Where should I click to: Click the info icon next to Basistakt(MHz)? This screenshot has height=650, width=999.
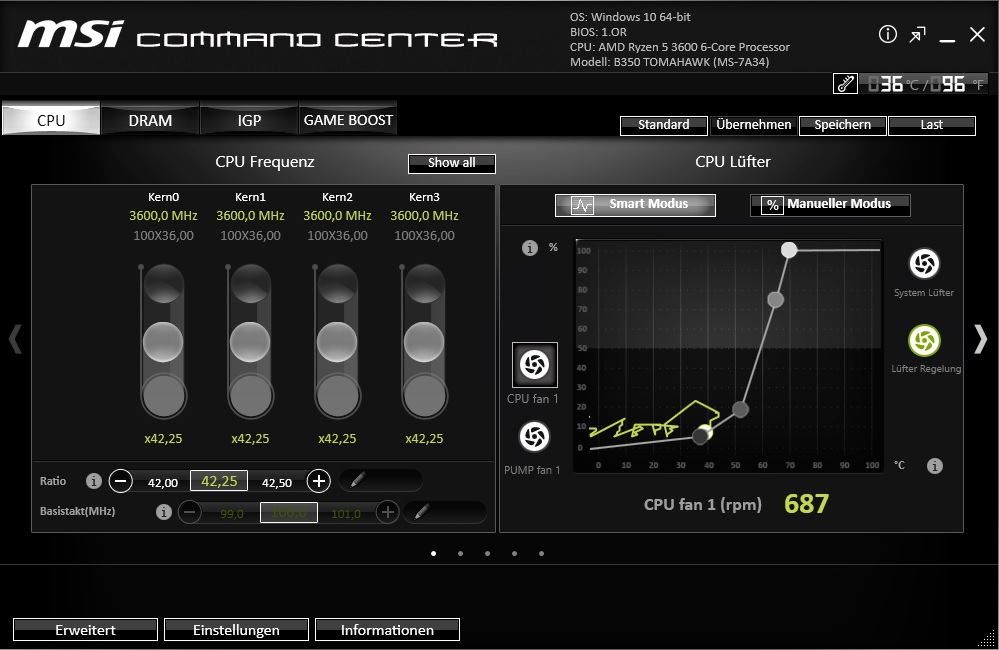click(164, 512)
